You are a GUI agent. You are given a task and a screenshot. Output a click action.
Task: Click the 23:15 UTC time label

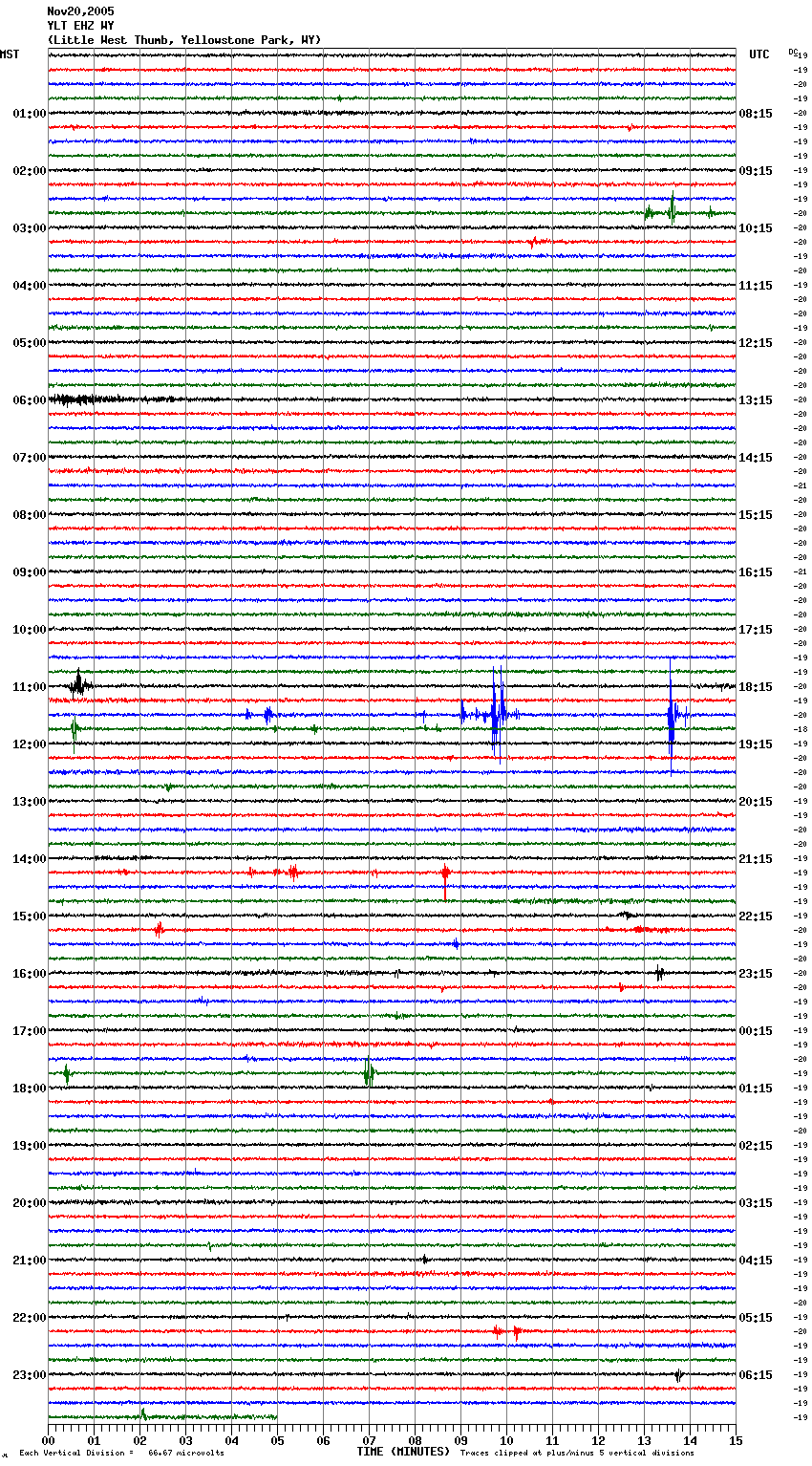point(756,974)
